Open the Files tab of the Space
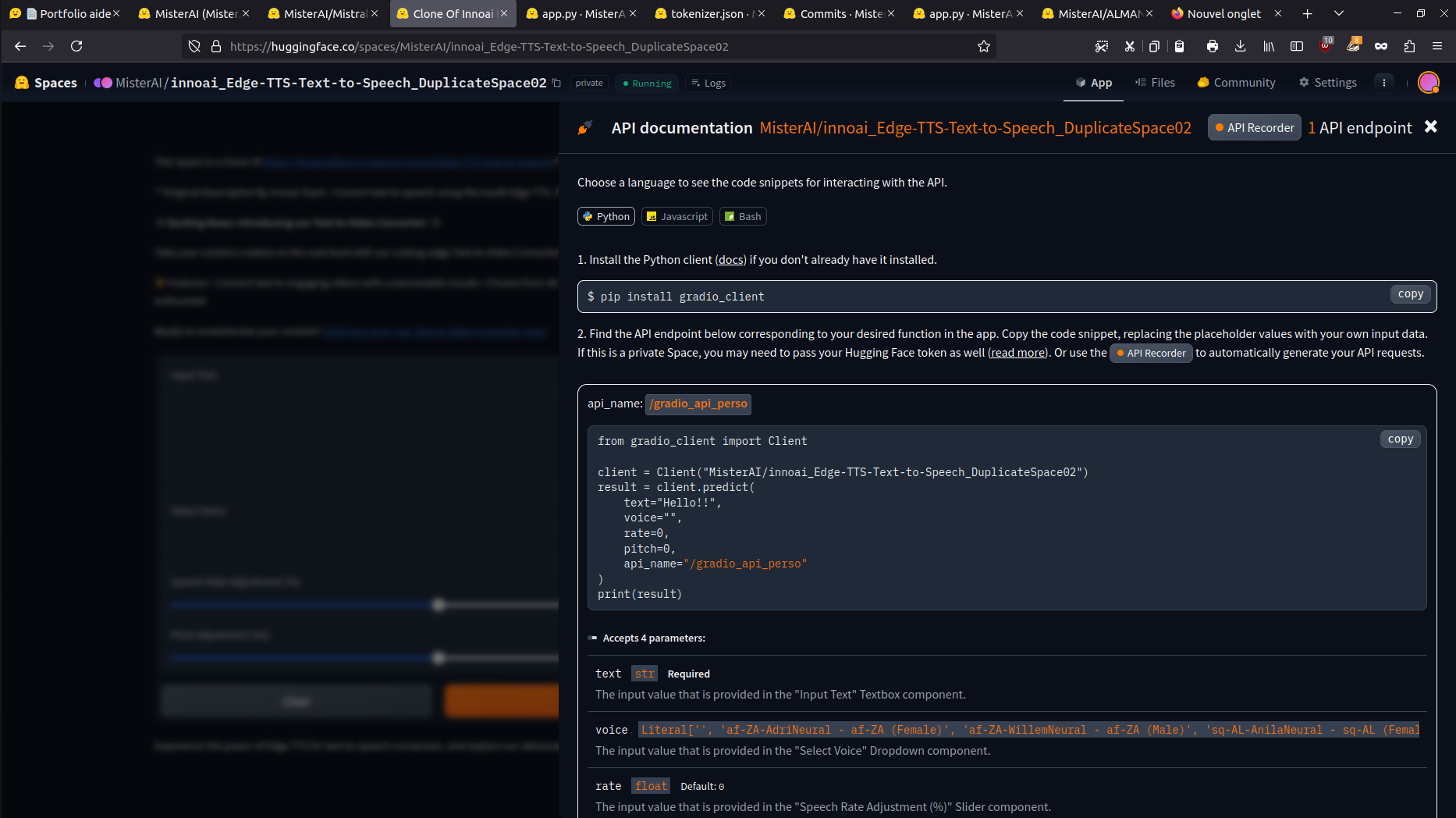The image size is (1456, 818). pyautogui.click(x=1155, y=82)
